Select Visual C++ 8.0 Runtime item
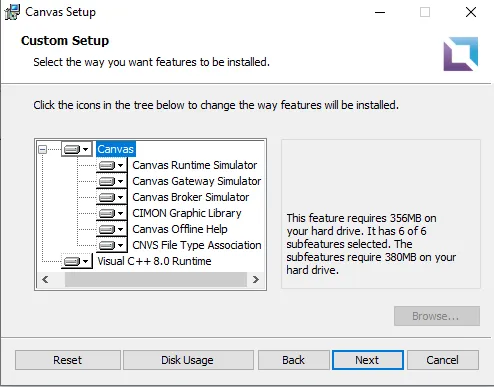This screenshot has height=387, width=494. 154,261
